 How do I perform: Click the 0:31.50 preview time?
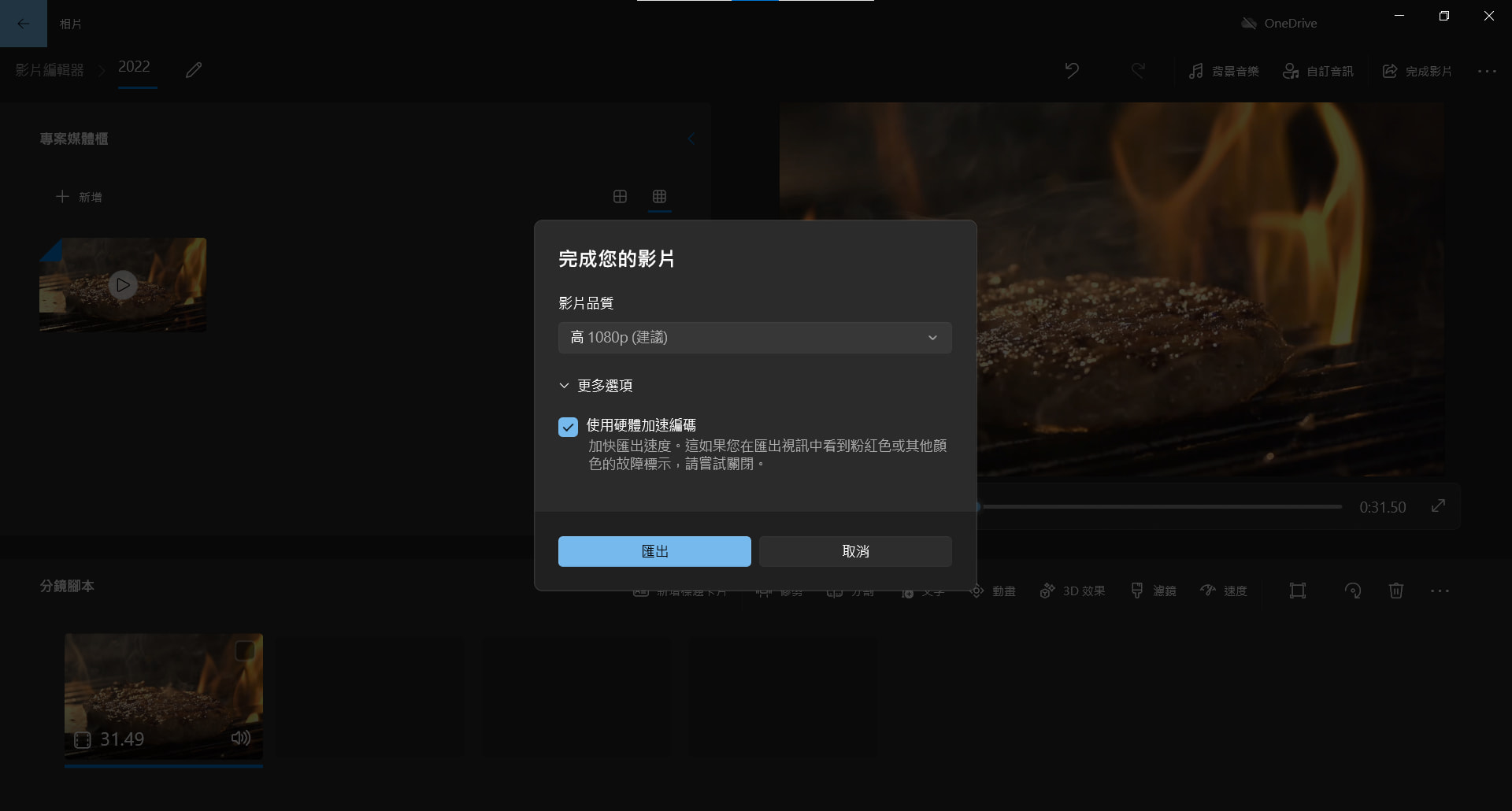click(x=1382, y=507)
